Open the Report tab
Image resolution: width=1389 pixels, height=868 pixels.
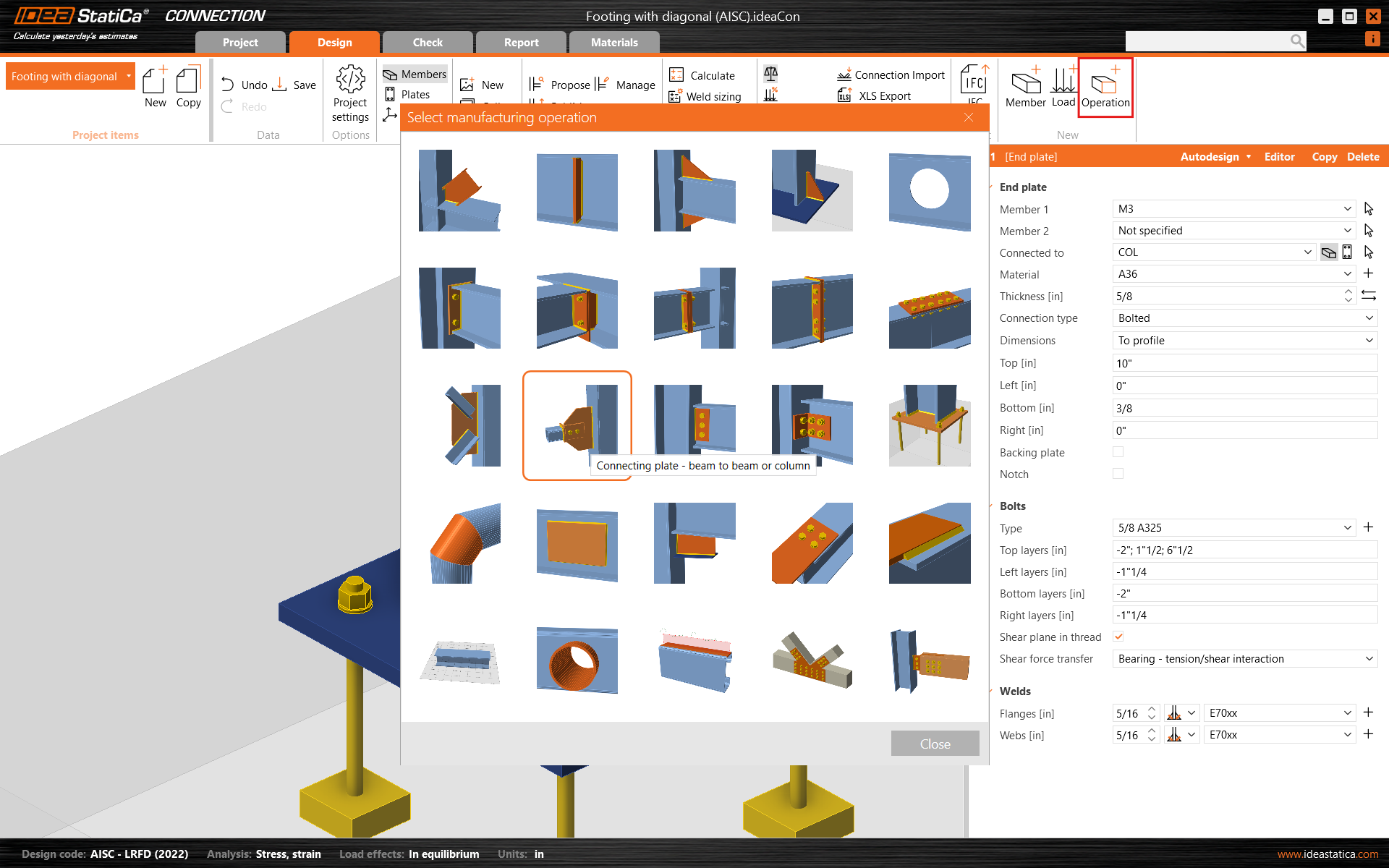[521, 43]
